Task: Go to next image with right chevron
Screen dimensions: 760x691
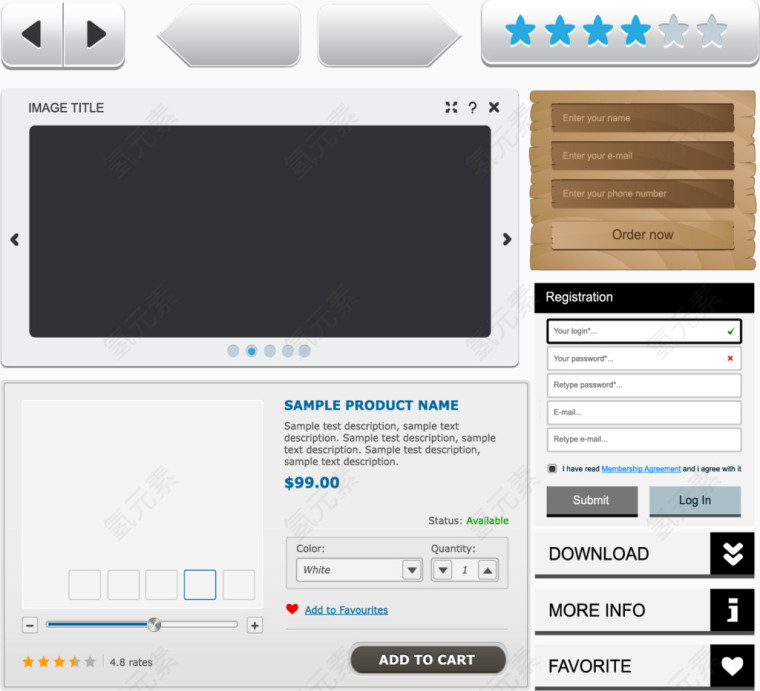Action: click(506, 239)
